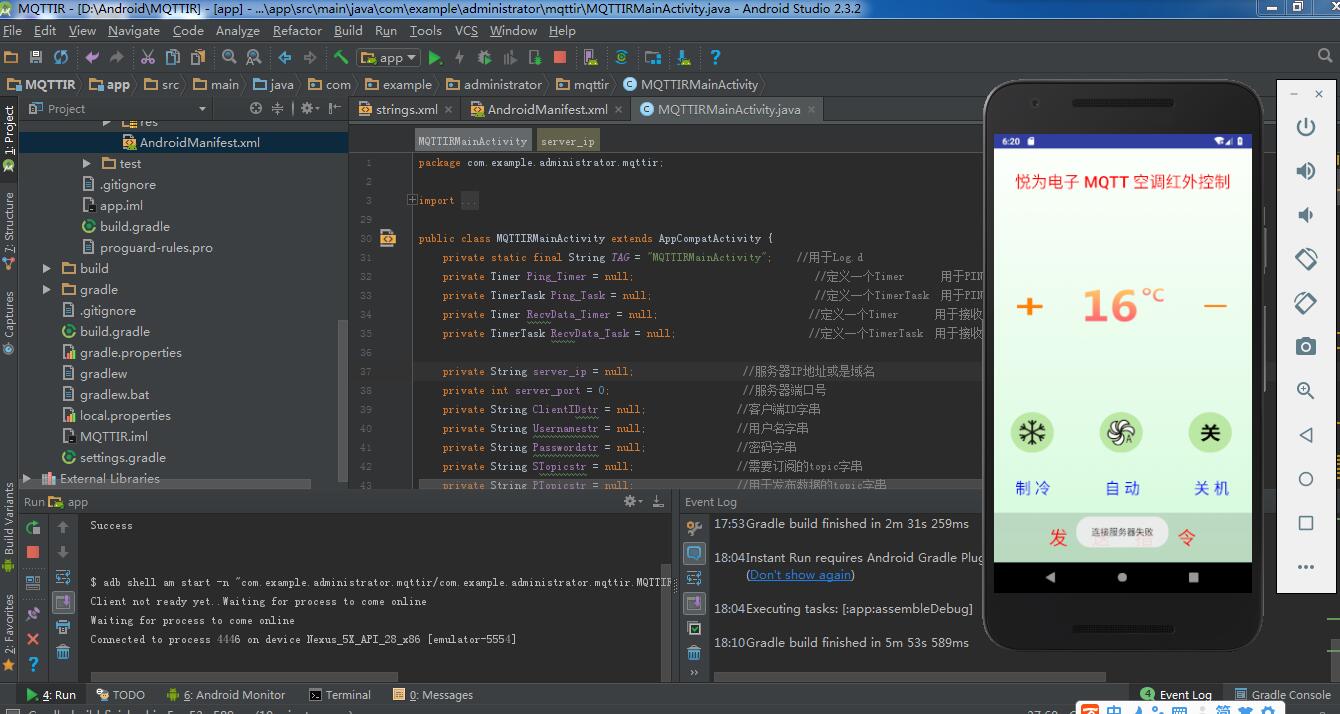Open emulator extended controls (three dots)
The height and width of the screenshot is (714, 1340).
coord(1306,567)
